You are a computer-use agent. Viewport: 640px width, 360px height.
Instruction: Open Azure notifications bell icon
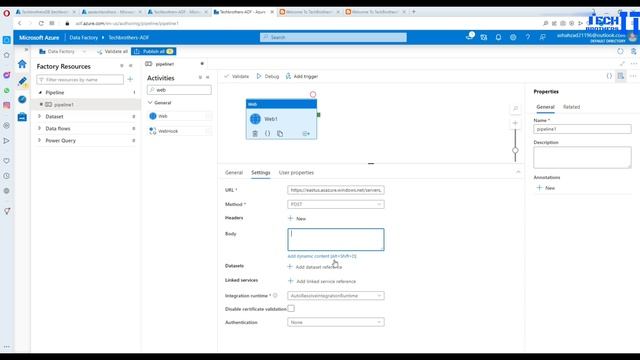click(x=498, y=37)
